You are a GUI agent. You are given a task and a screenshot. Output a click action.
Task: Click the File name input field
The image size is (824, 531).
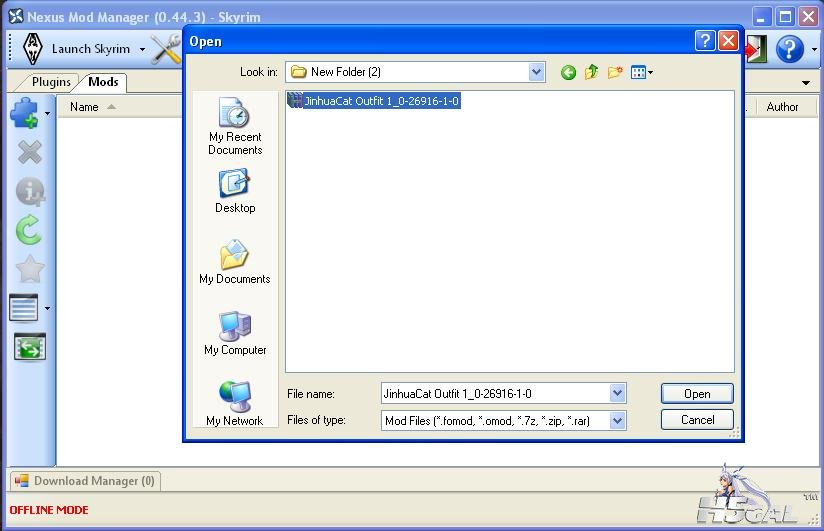(x=495, y=393)
